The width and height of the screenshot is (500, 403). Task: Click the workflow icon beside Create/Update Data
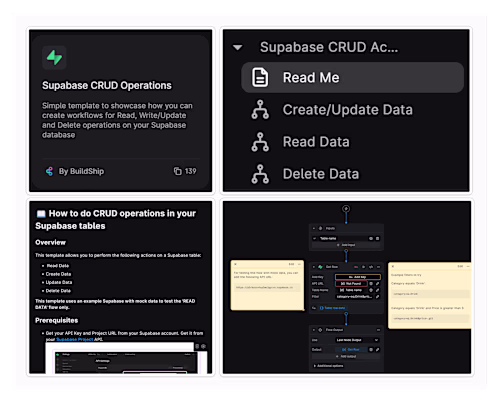click(260, 110)
